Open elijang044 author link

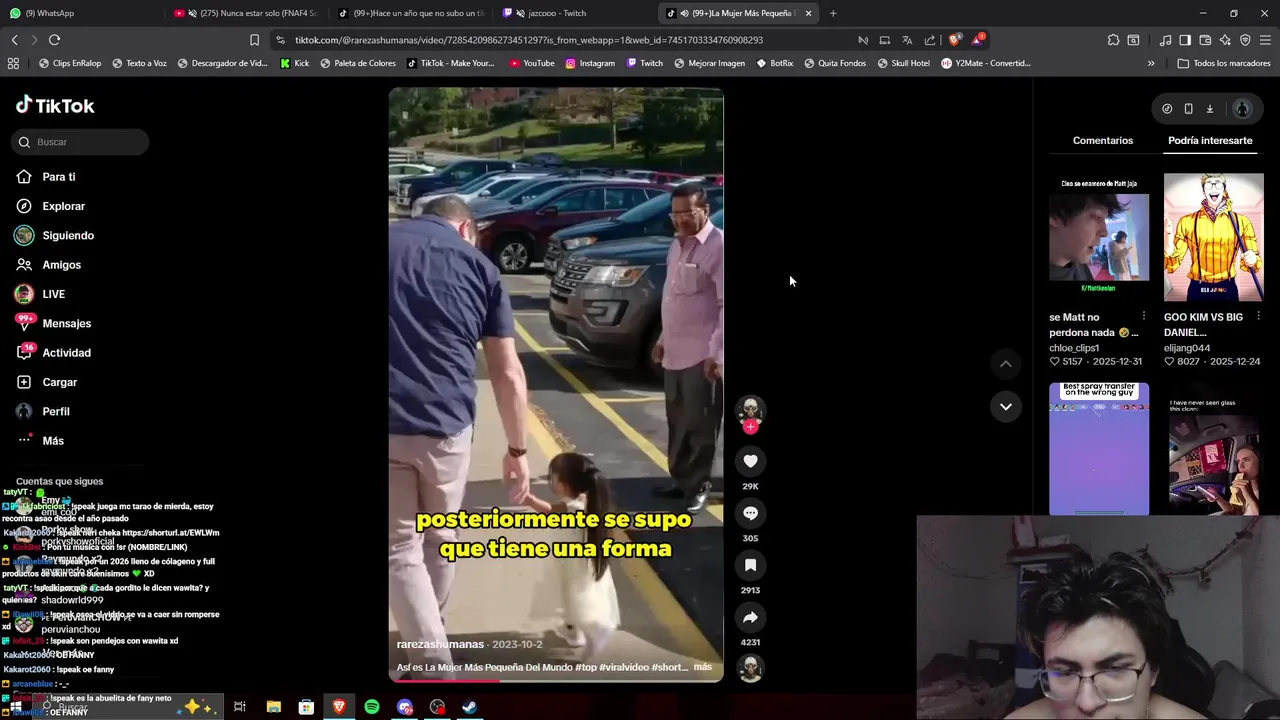coord(1187,348)
